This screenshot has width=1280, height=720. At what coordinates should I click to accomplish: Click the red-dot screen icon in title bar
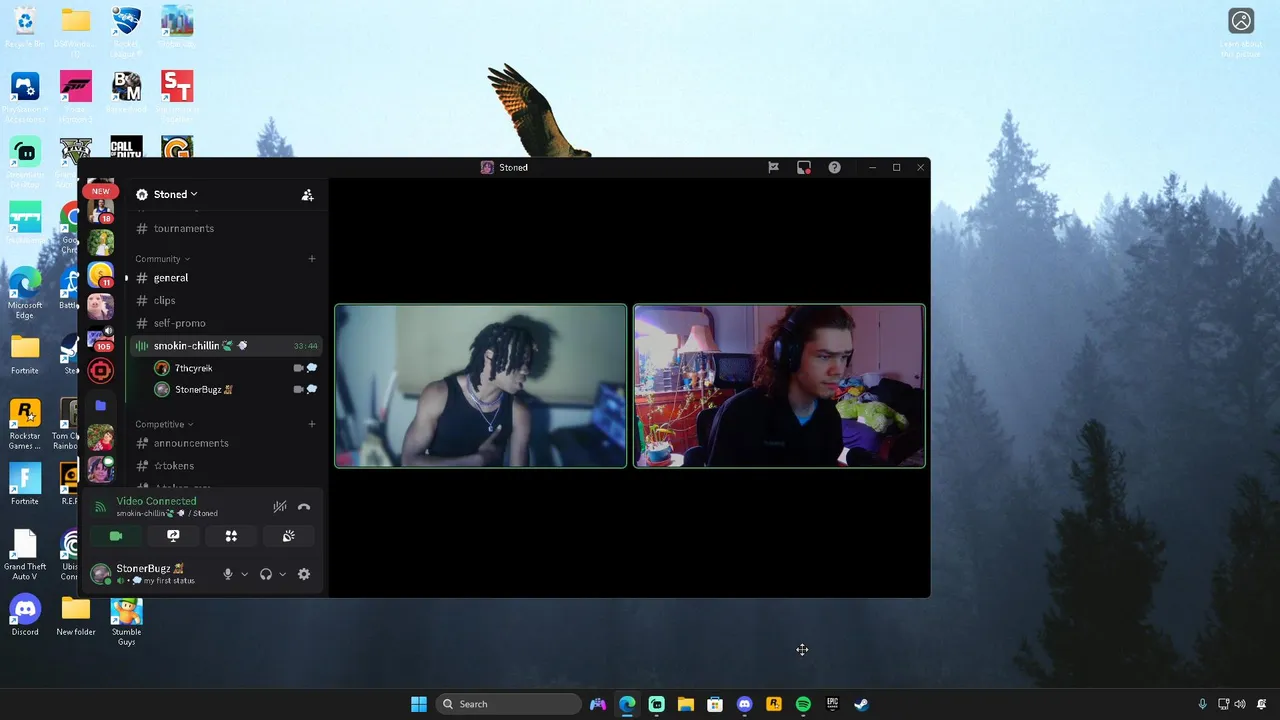(x=803, y=168)
